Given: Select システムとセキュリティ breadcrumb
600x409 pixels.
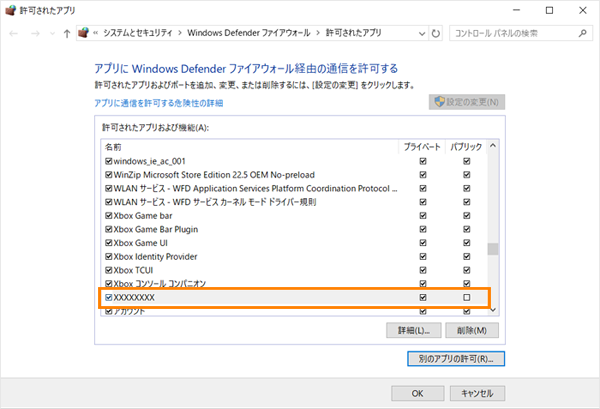Looking at the screenshot, I should coord(138,33).
